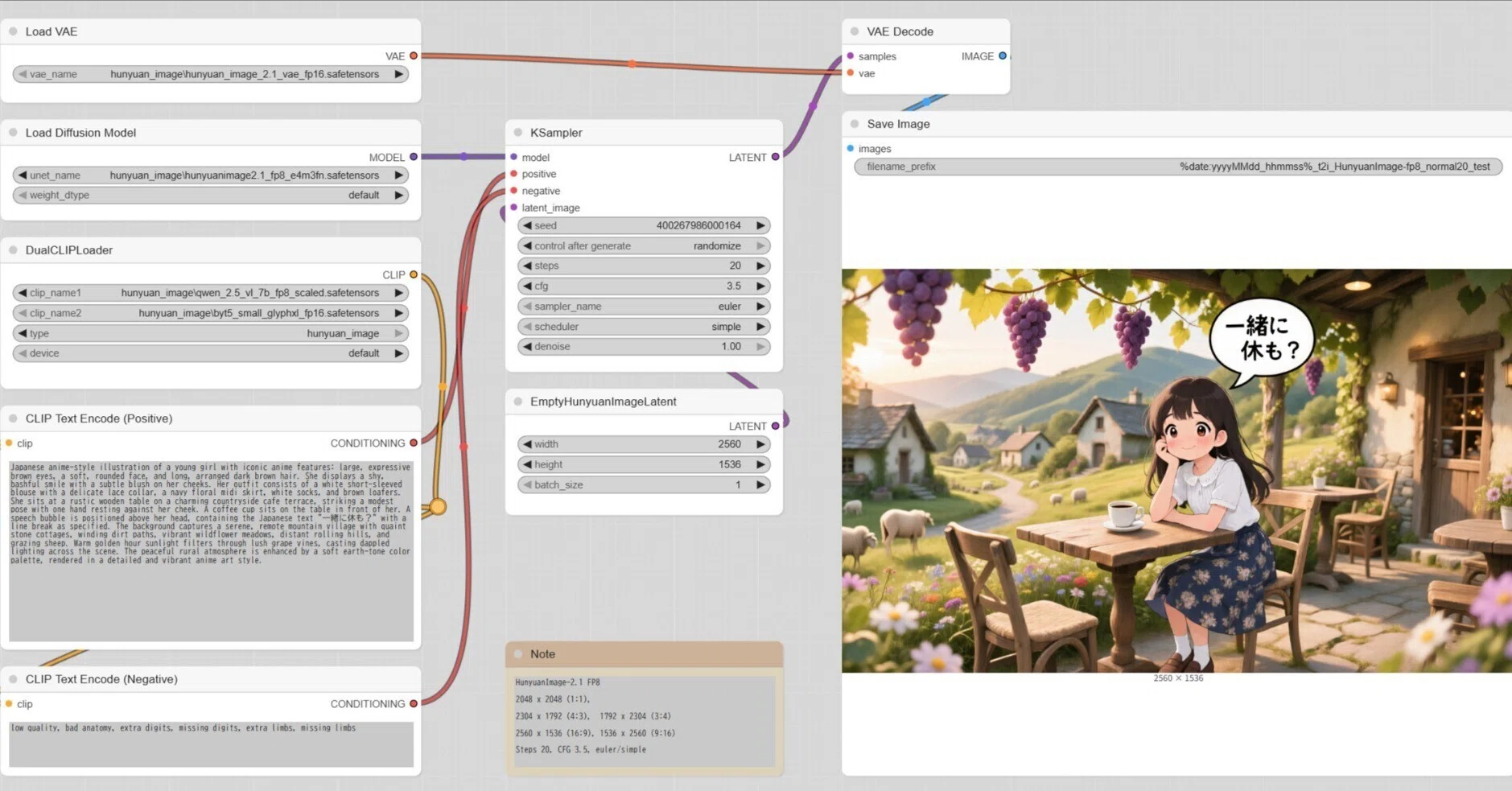This screenshot has width=1512, height=791.
Task: Collapse the EmptyHunyuanImageLatent node dot
Action: point(518,402)
